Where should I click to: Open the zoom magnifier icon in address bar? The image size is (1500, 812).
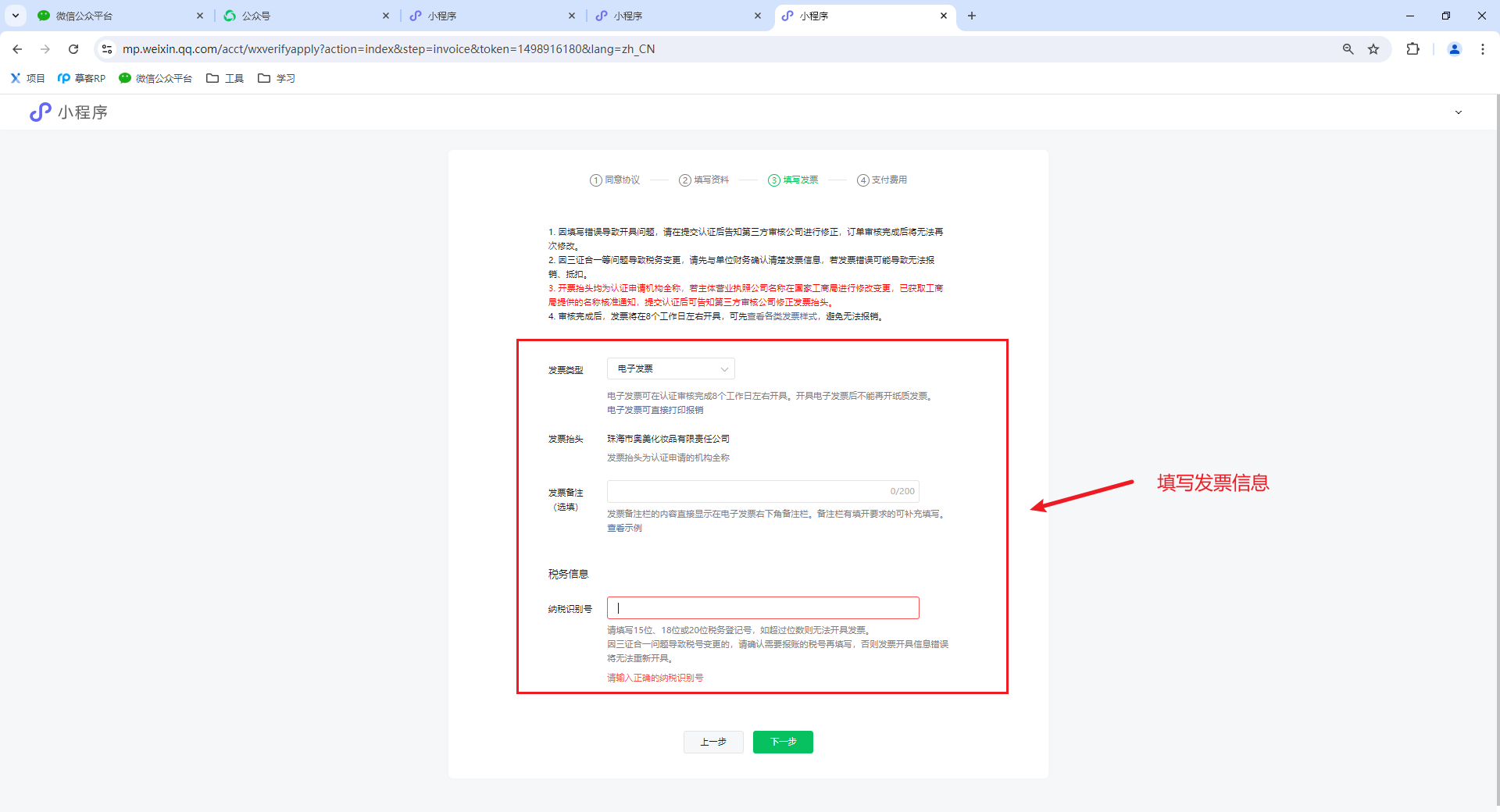point(1348,49)
